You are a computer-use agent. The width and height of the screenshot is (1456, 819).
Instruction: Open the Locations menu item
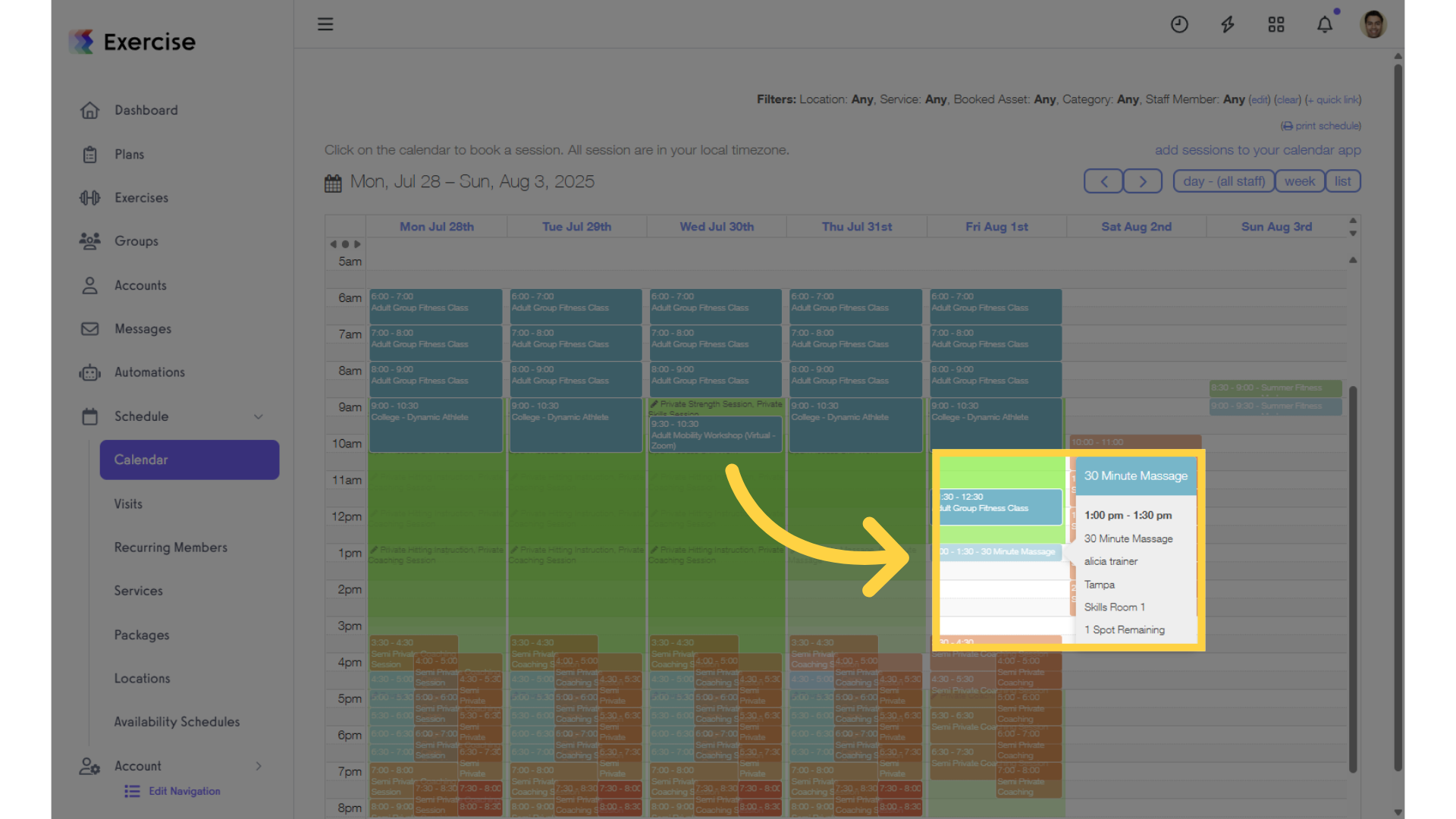pos(142,679)
